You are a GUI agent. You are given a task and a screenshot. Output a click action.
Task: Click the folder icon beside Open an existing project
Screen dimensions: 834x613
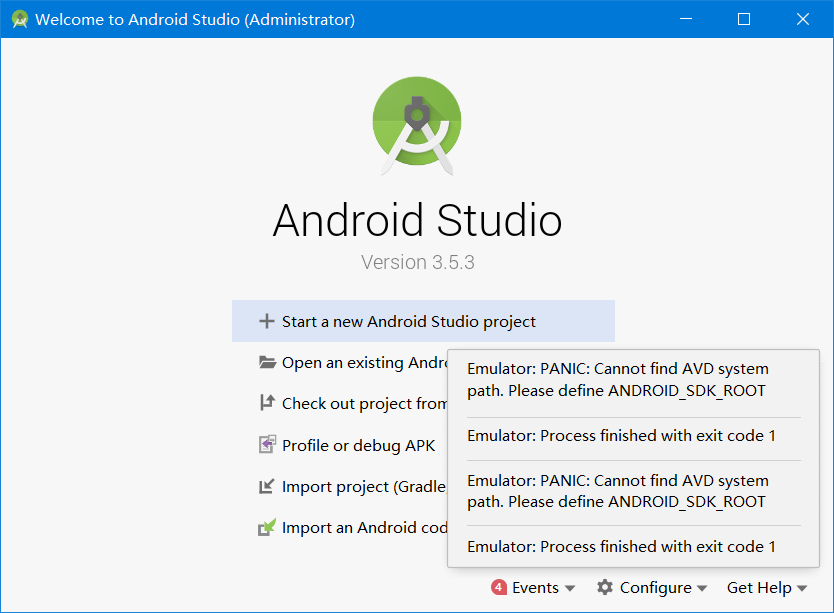tap(266, 362)
